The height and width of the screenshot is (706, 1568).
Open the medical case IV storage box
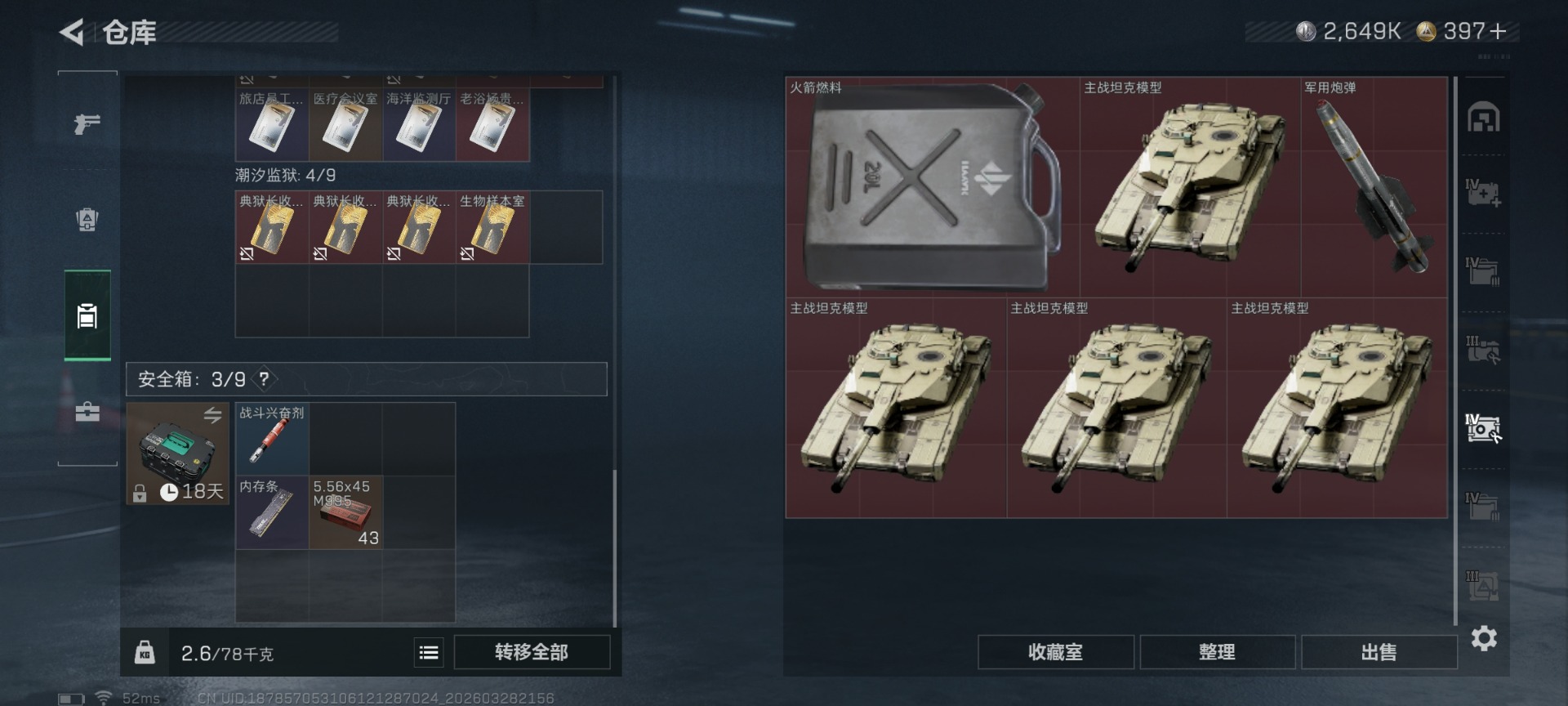1483,194
